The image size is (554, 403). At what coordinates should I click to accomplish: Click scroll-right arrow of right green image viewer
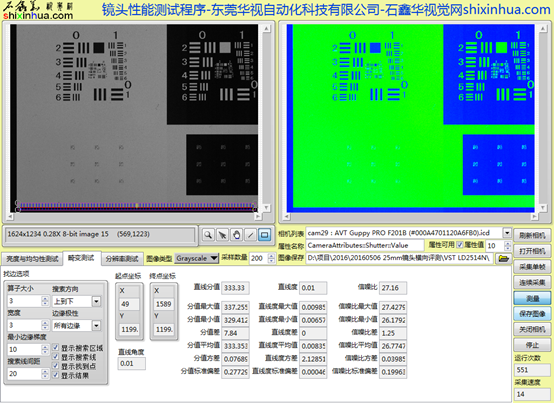click(535, 216)
